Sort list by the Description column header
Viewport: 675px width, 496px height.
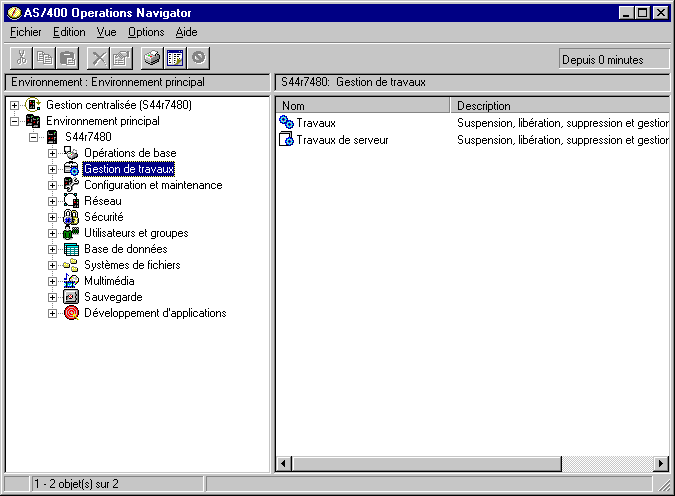click(560, 105)
